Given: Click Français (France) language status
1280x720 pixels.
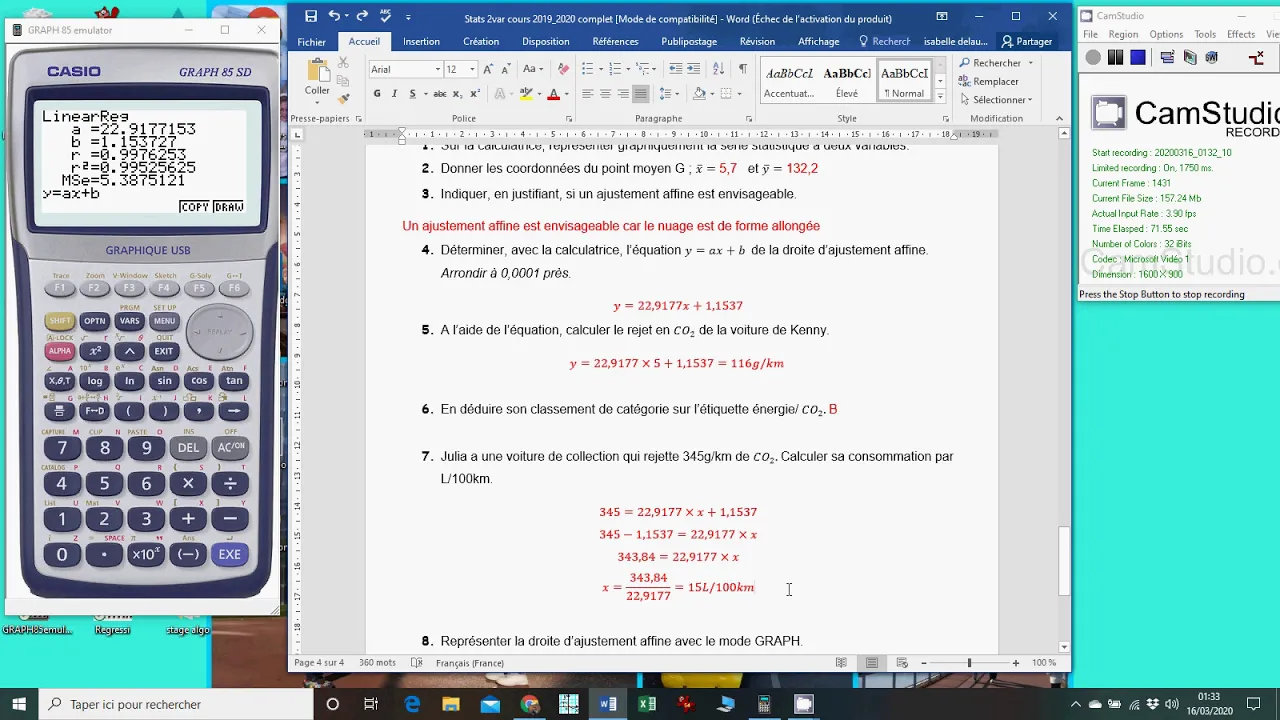Looking at the screenshot, I should [470, 663].
